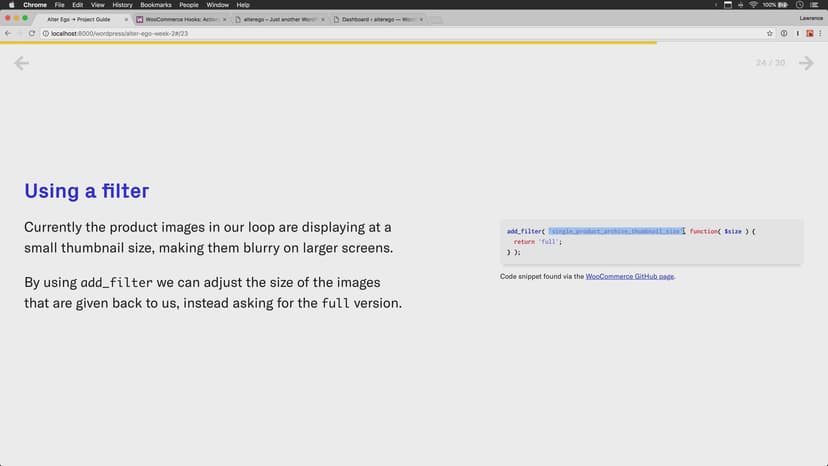Click the Lawrence profile button
The image size is (828, 466).
pyautogui.click(x=807, y=18)
